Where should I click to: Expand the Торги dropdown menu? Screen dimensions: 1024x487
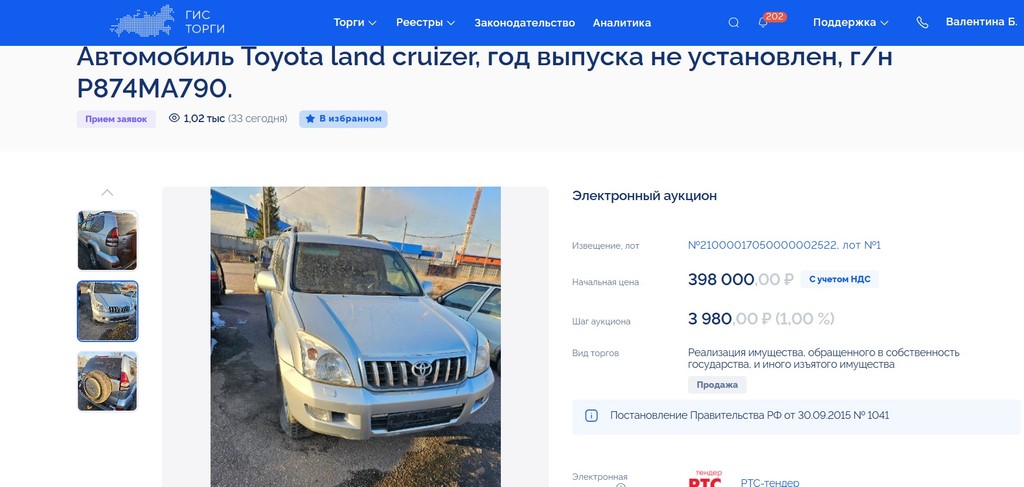click(x=355, y=22)
